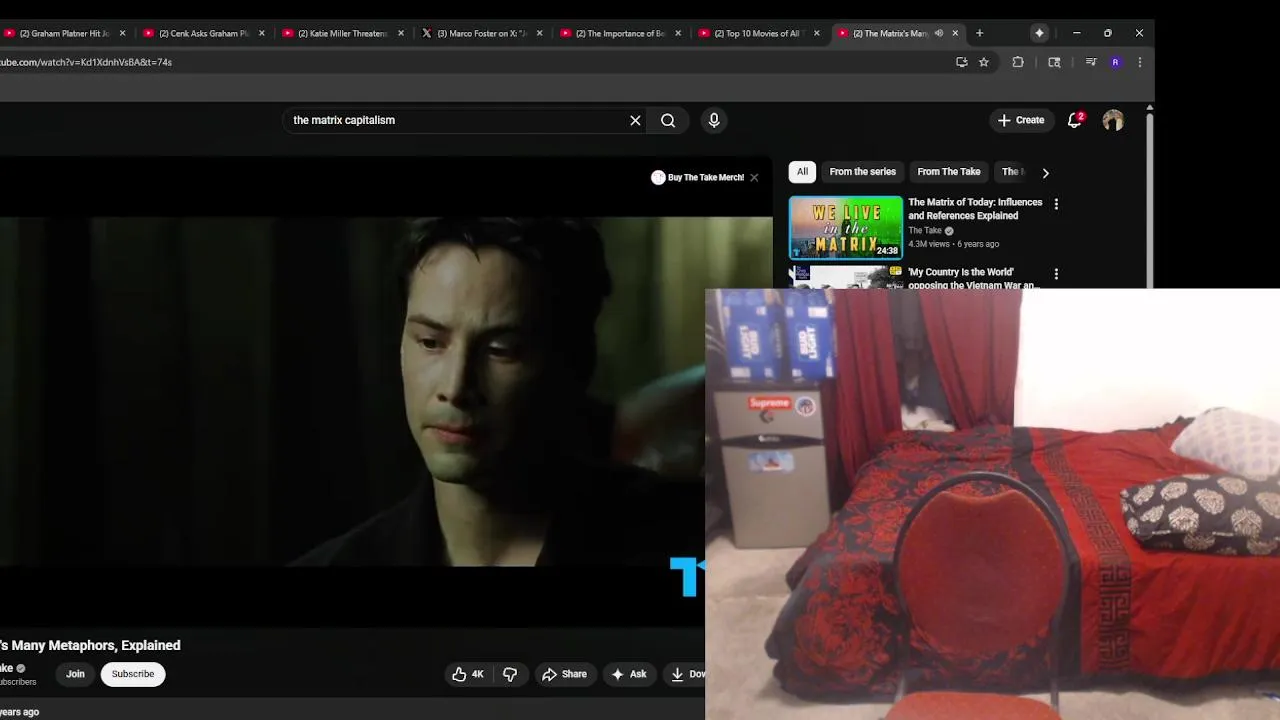Click the 'My Country Is the World' thumbnail
Viewport: 1280px width, 720px height.
[846, 277]
